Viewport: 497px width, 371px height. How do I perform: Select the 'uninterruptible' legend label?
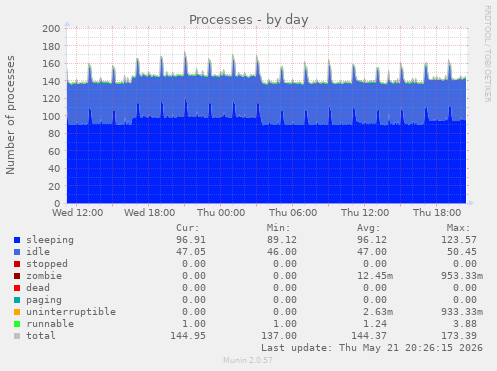[71, 312]
